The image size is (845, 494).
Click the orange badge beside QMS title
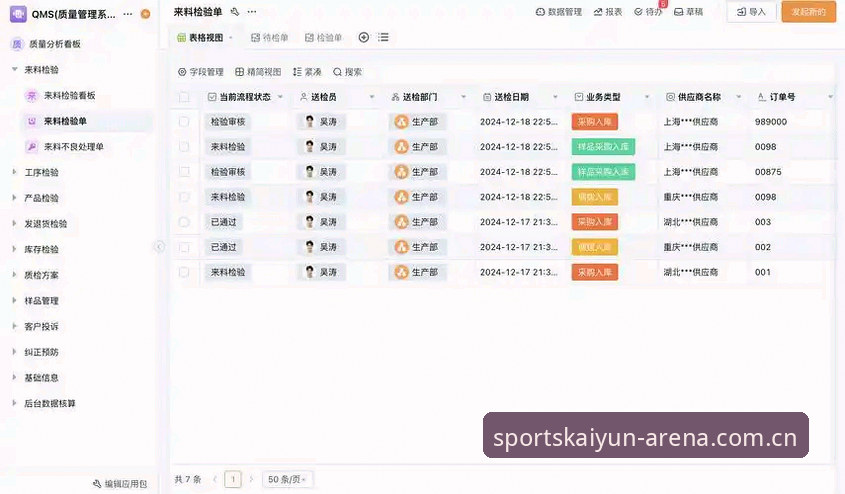[145, 14]
